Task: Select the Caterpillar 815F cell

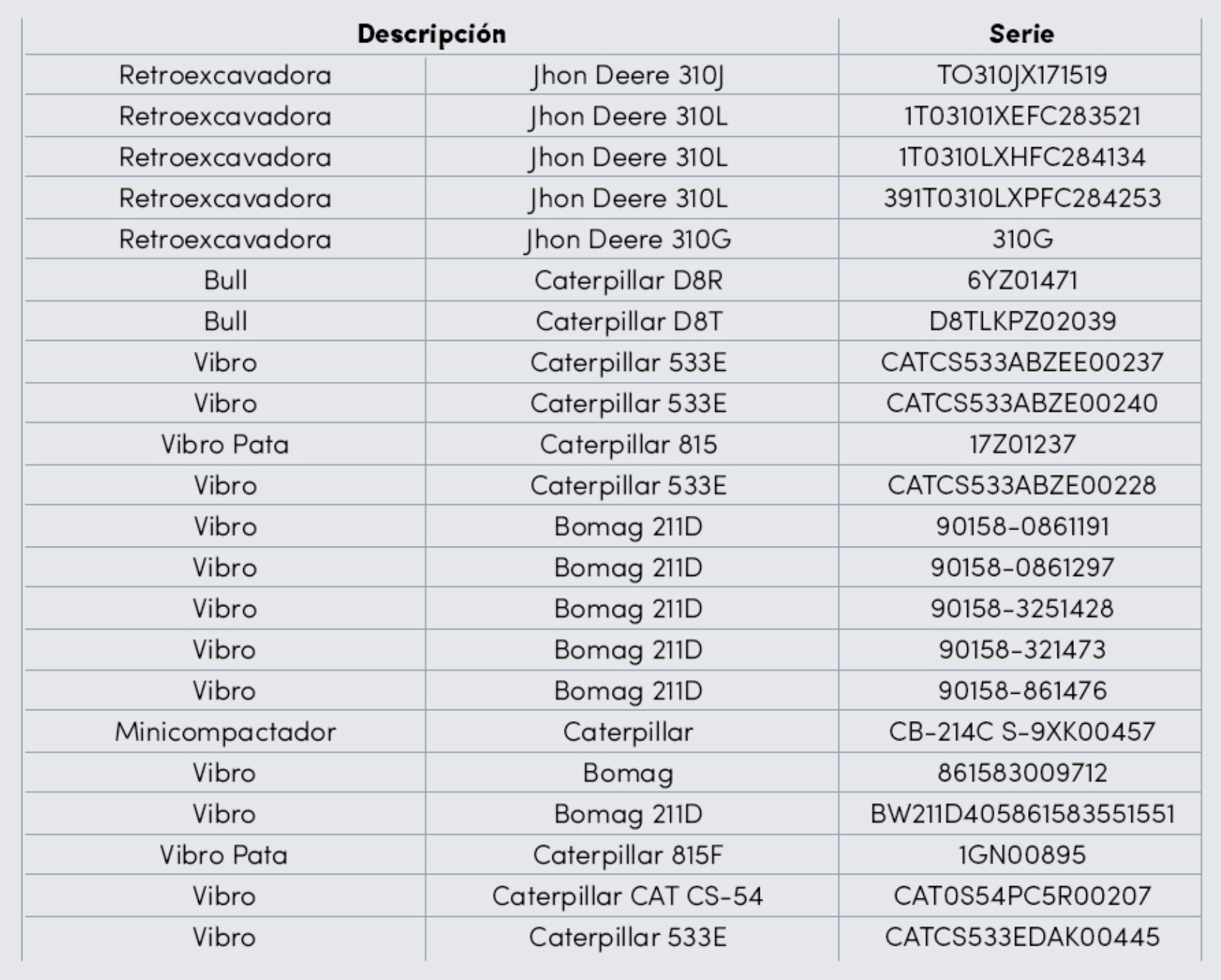Action: 628,855
